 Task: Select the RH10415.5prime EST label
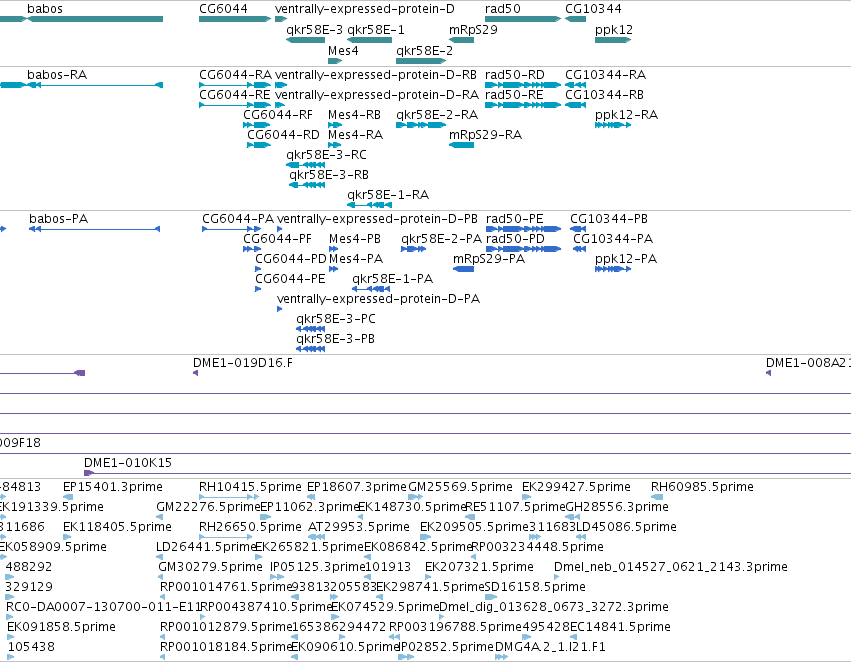tap(250, 487)
